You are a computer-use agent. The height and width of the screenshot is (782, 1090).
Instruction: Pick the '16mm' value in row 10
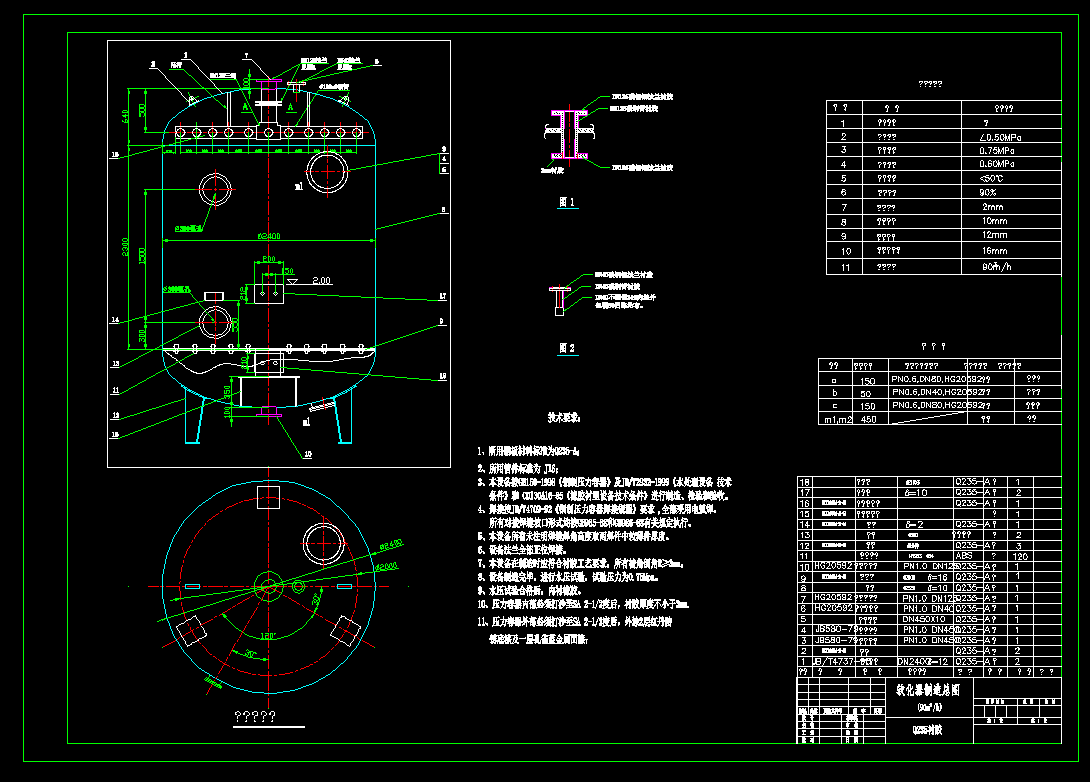tap(995, 251)
